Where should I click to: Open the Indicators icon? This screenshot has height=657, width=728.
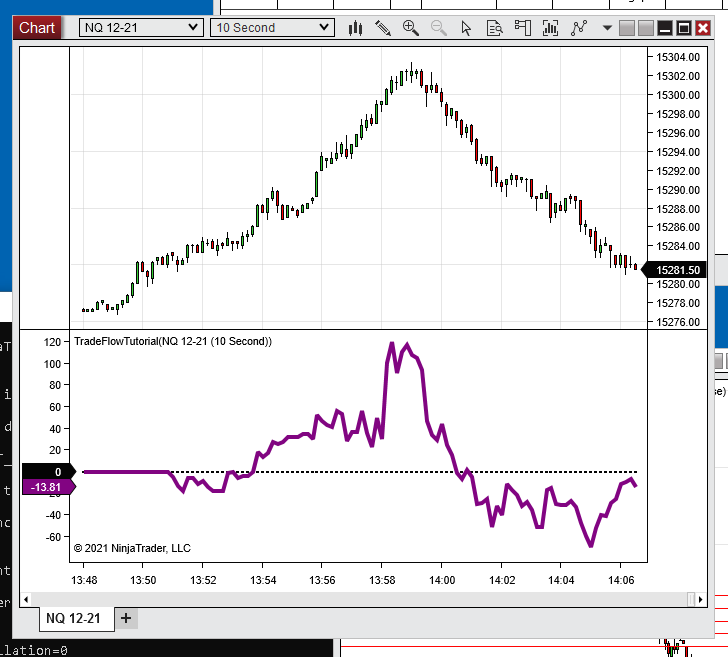[579, 28]
